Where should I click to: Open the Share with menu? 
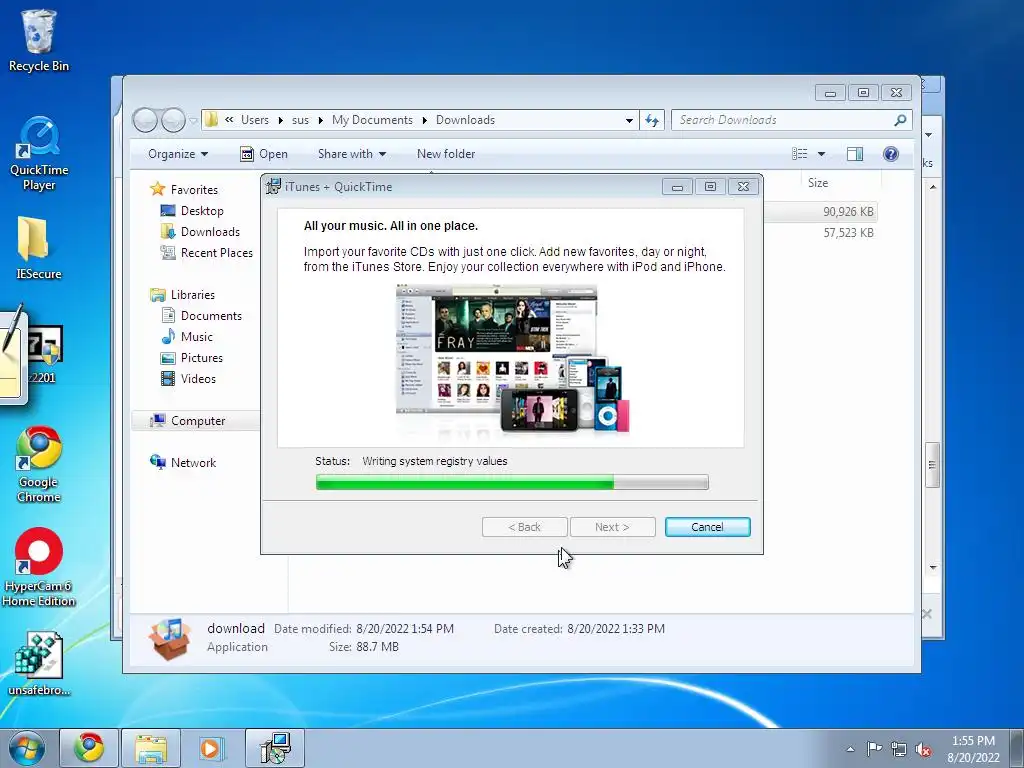click(x=352, y=154)
